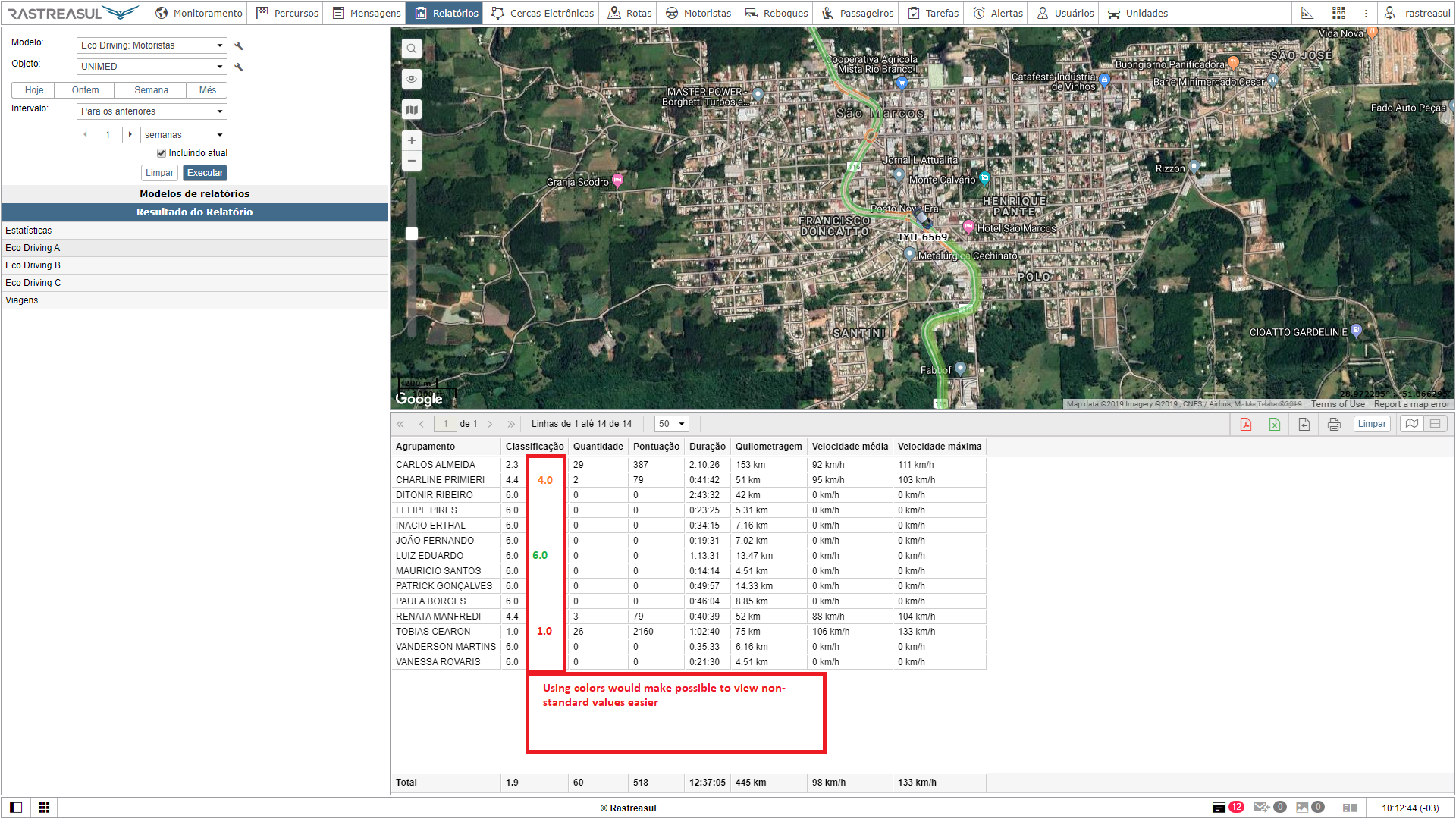1456x819 pixels.
Task: Export report to Excel file
Action: [x=1275, y=424]
